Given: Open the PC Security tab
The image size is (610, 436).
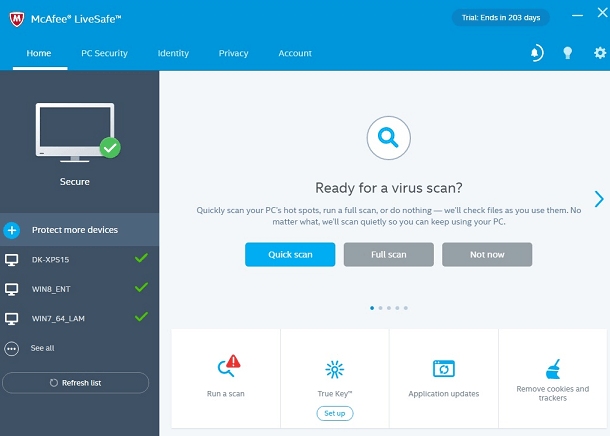Looking at the screenshot, I should pyautogui.click(x=104, y=53).
